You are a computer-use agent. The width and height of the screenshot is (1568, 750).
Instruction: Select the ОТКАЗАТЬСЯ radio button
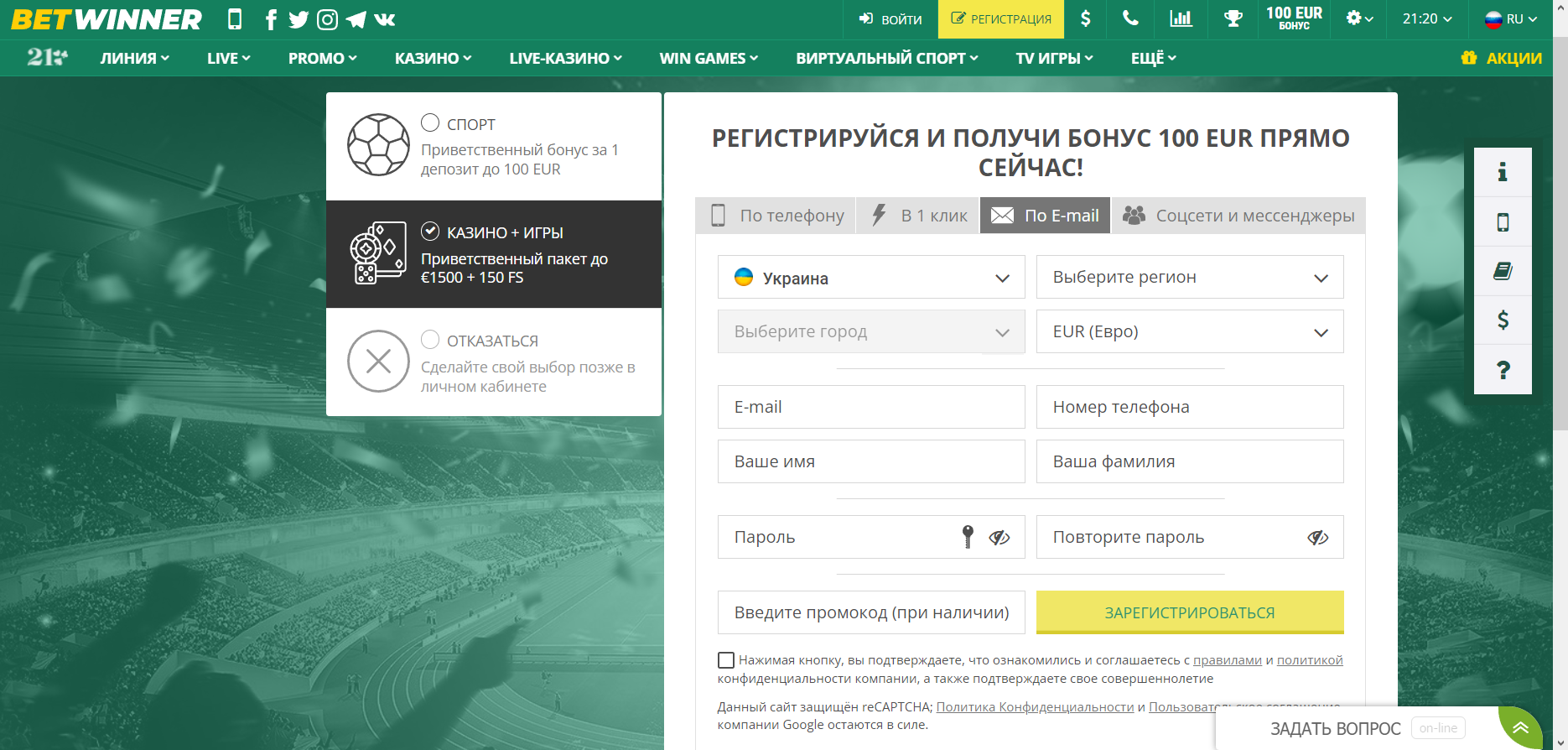430,339
